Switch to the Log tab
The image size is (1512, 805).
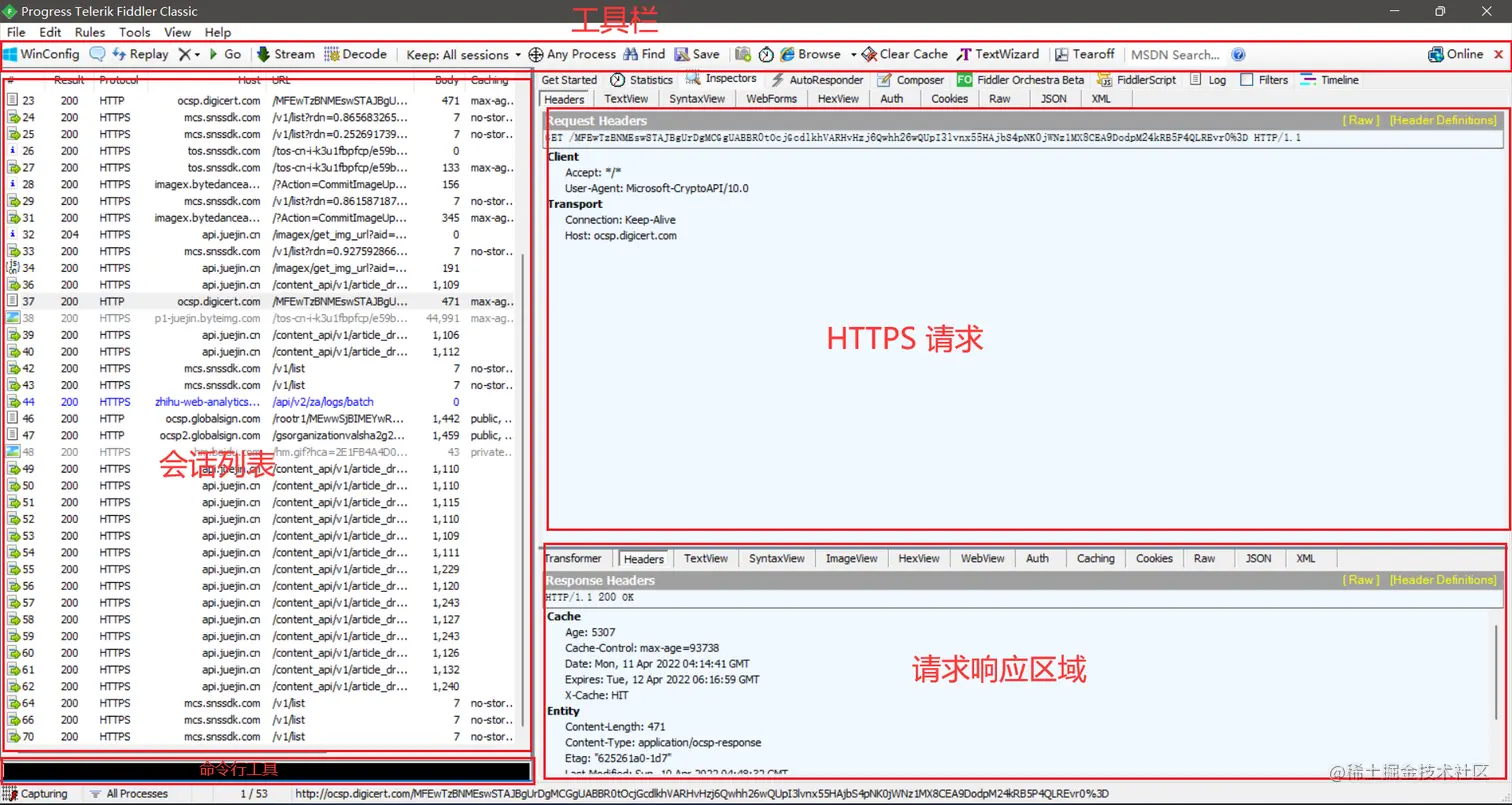point(1207,80)
